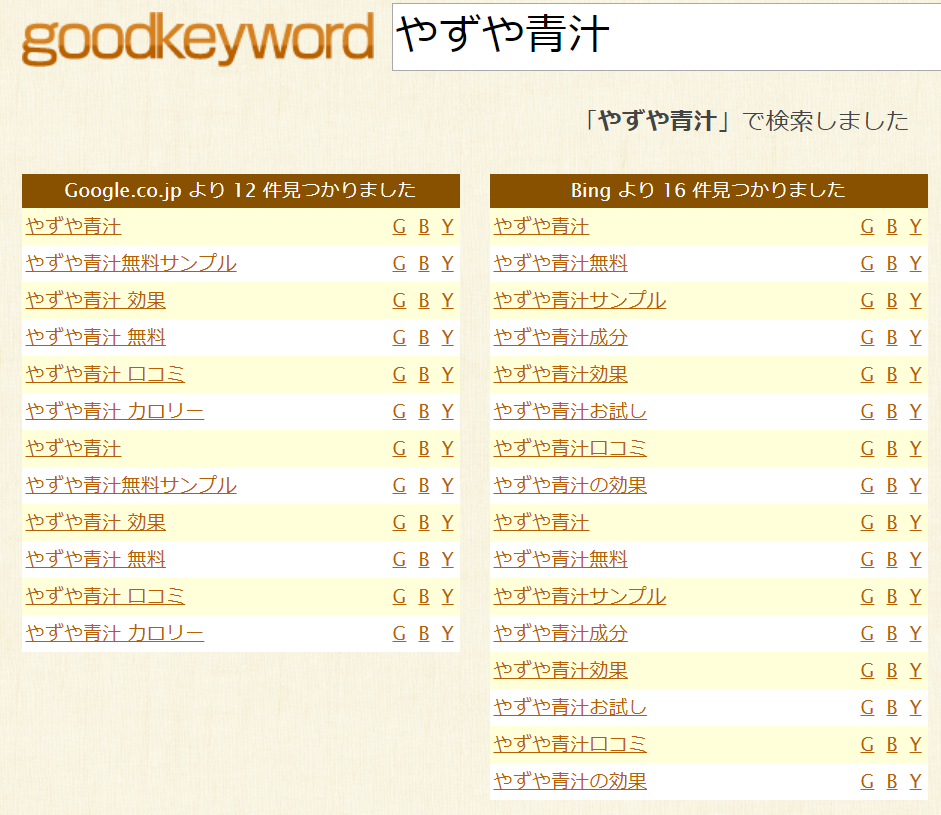Click Y beside first やずや青汁お試し

coord(915,411)
